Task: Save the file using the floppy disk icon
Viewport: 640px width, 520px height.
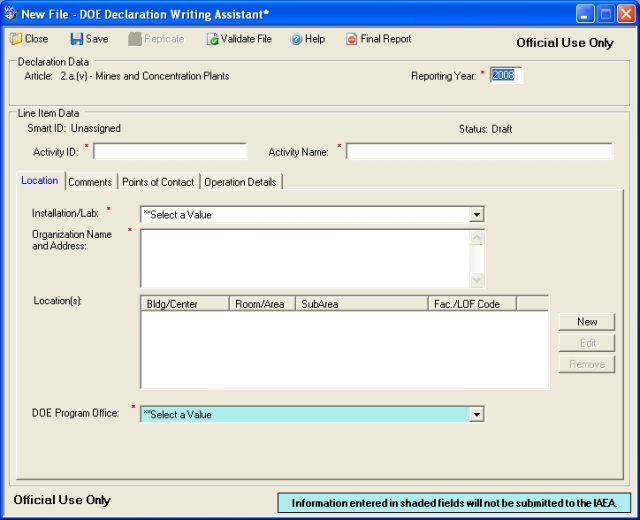Action: tap(76, 39)
